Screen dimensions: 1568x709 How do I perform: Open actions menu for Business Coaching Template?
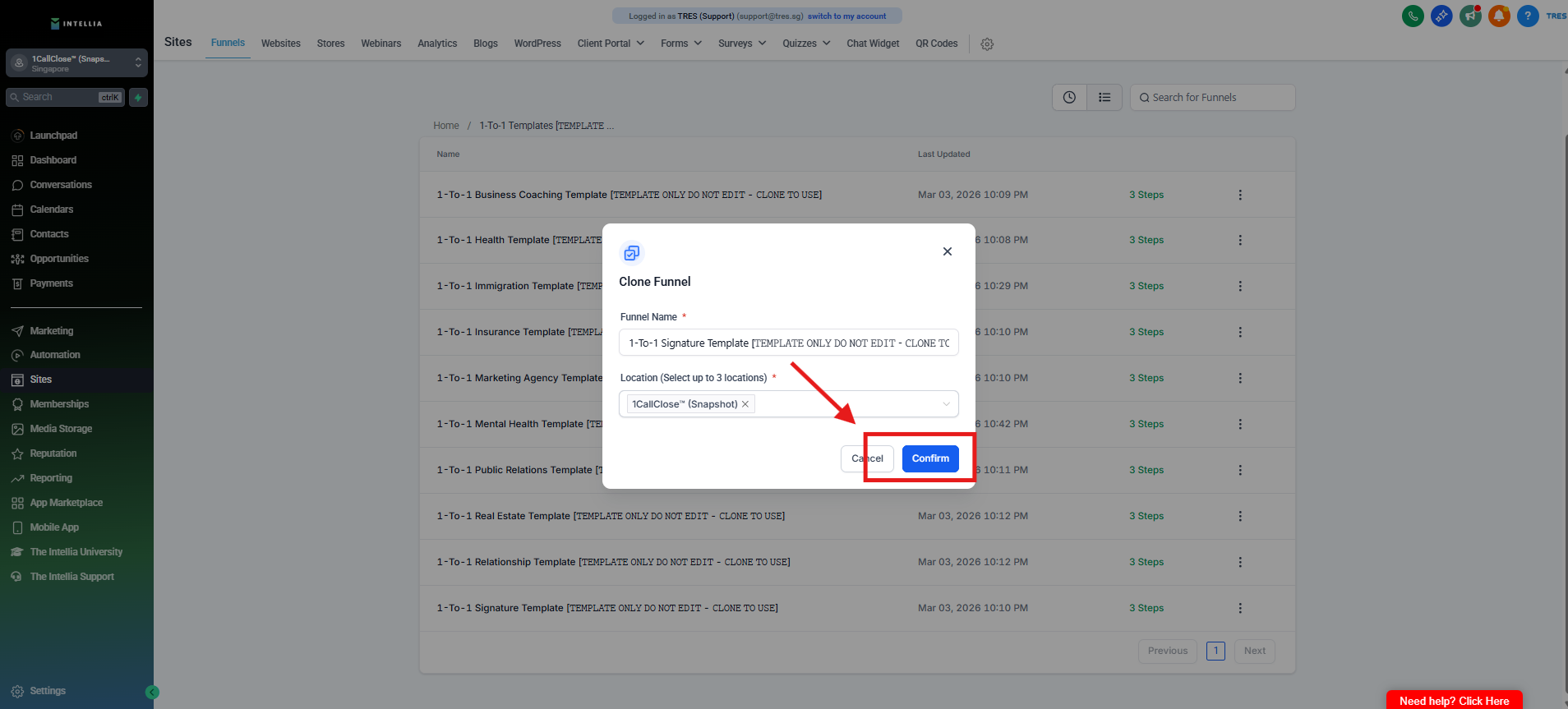(1240, 195)
